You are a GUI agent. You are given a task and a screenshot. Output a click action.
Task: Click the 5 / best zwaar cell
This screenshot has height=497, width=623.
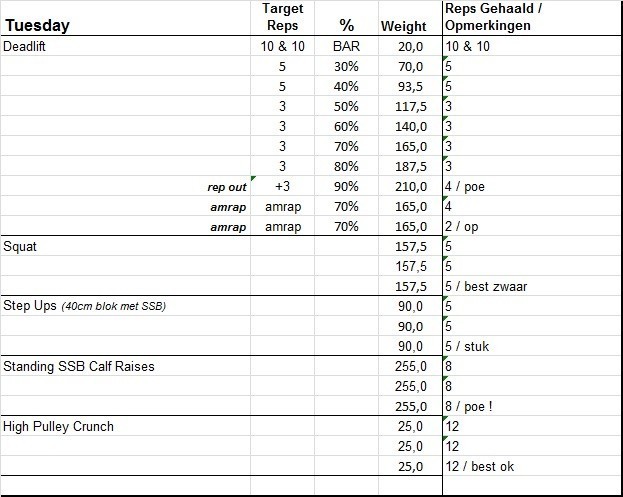coord(486,286)
